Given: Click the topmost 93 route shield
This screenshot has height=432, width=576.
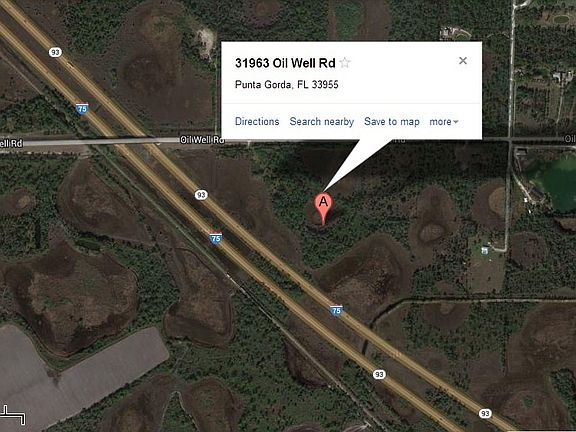Looking at the screenshot, I should (x=55, y=52).
